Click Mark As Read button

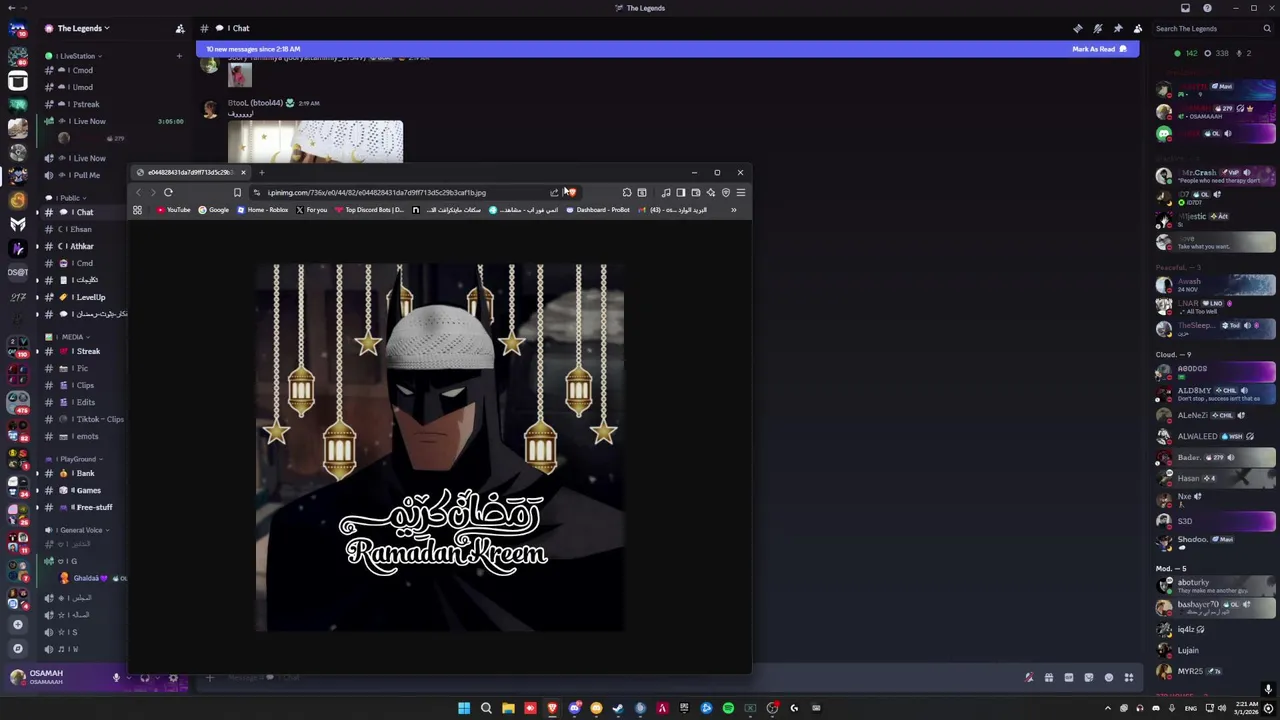1099,49
